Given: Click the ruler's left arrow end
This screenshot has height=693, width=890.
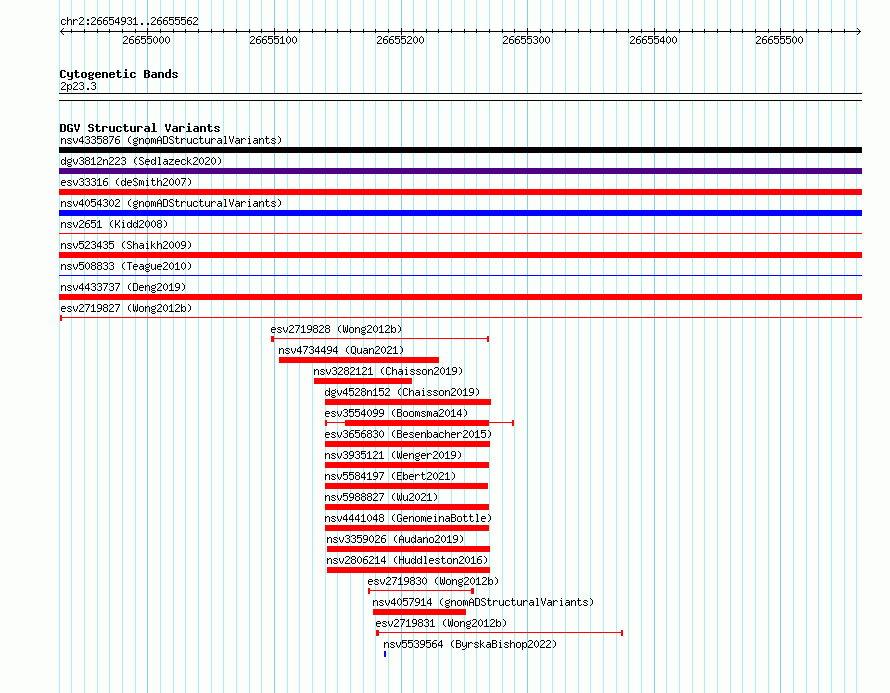Looking at the screenshot, I should click(62, 32).
